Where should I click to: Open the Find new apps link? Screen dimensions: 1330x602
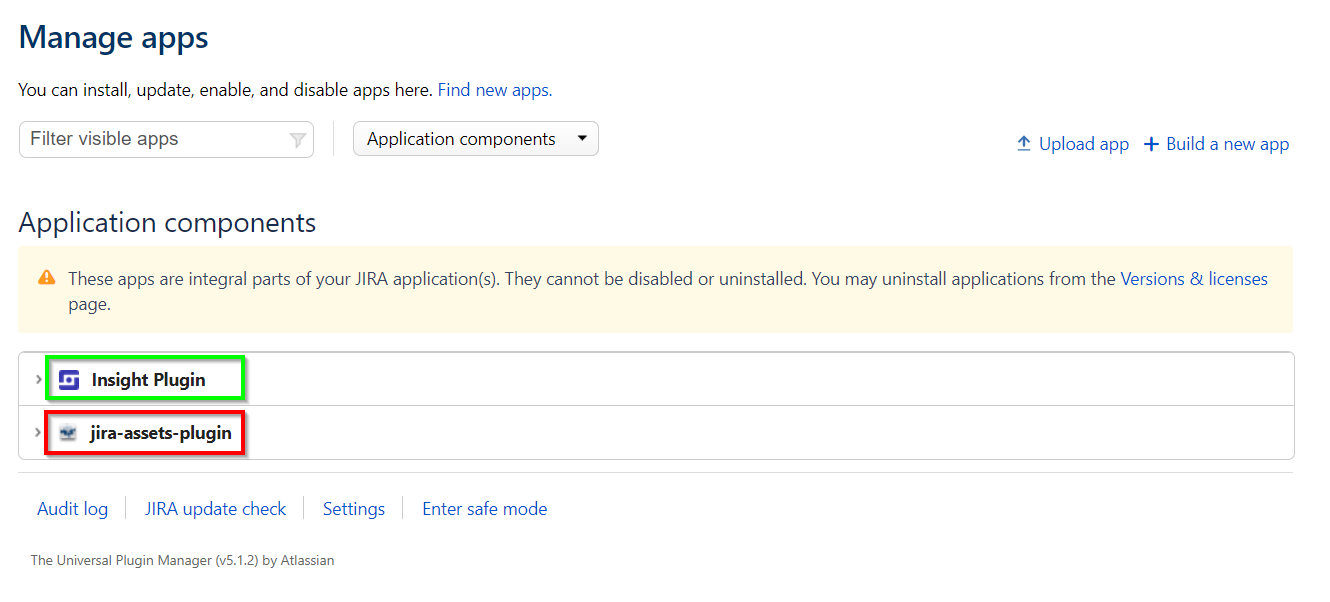point(494,90)
